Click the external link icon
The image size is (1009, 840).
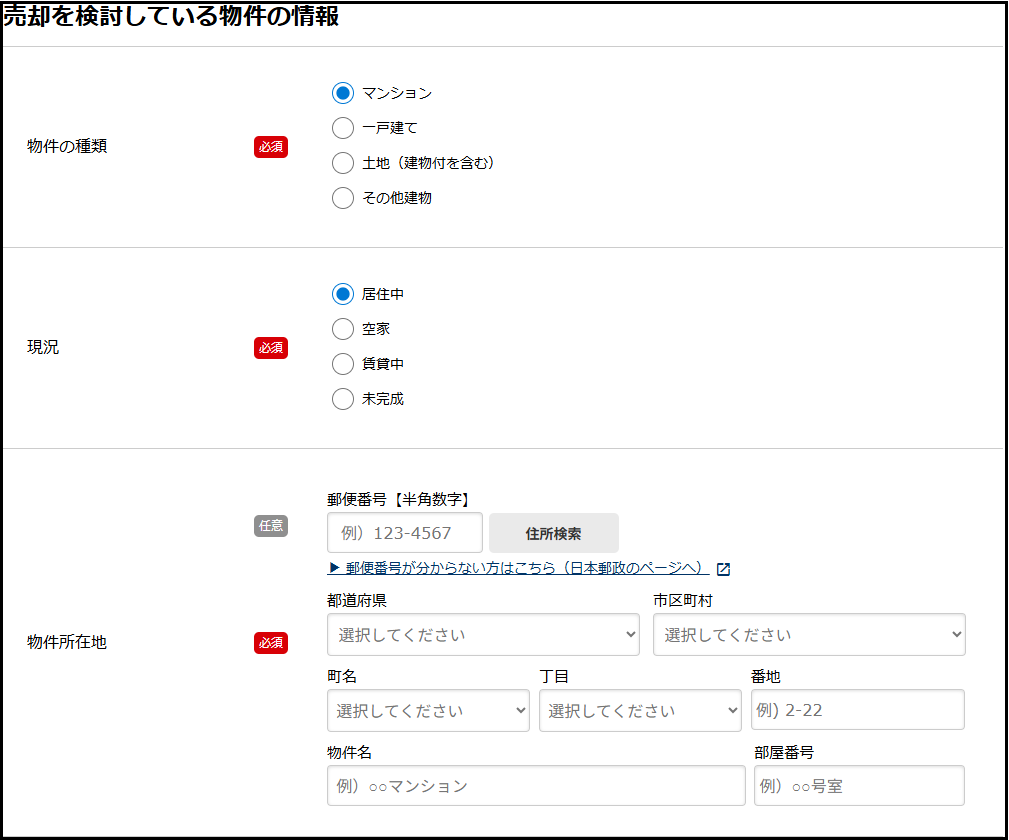point(723,569)
